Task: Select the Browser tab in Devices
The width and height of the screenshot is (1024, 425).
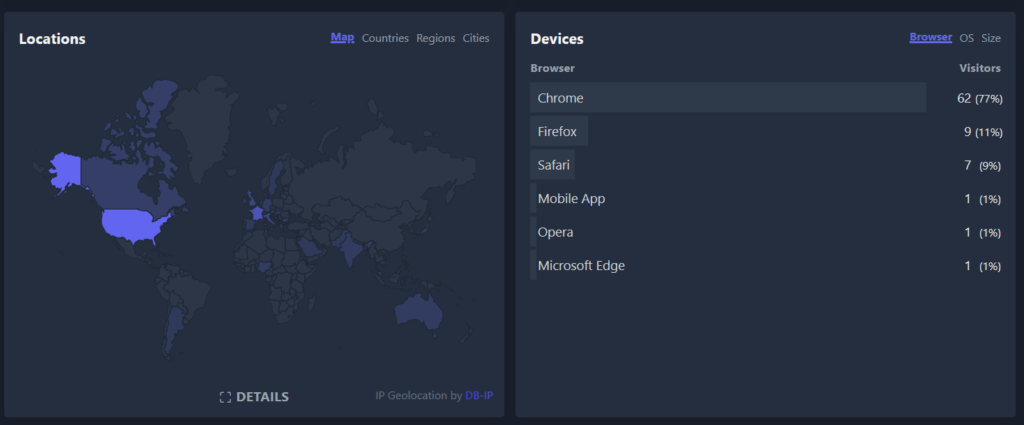Action: coord(931,37)
